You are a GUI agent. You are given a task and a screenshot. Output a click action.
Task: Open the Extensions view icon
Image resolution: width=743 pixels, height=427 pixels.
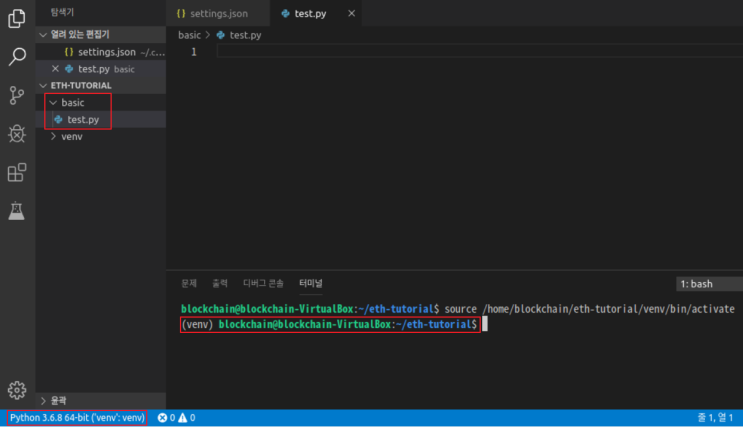(x=17, y=172)
